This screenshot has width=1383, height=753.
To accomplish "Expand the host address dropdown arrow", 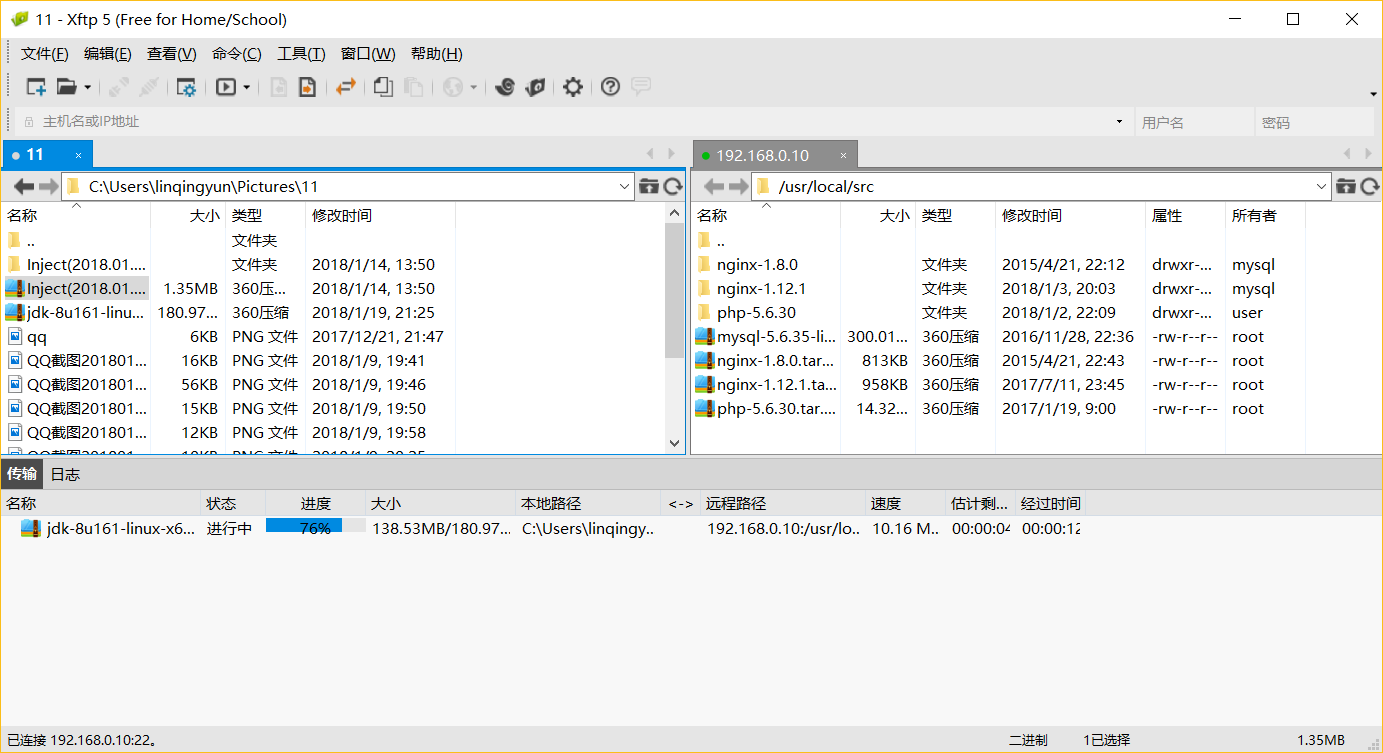I will [x=1119, y=122].
